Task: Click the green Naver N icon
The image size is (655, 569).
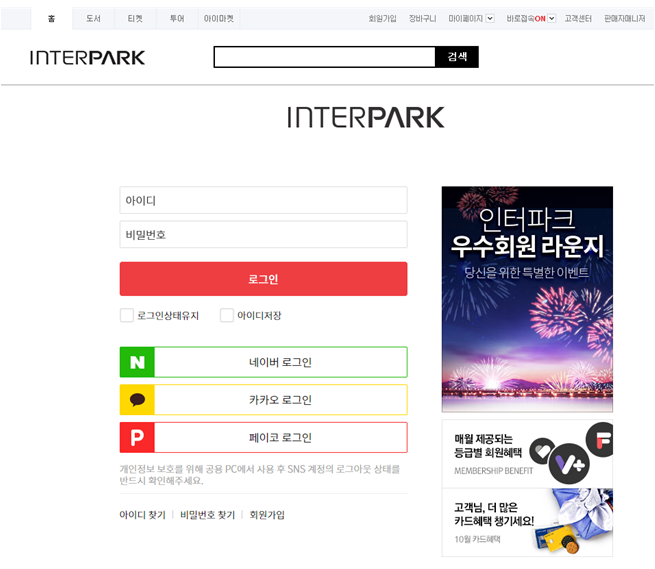Action: coord(137,362)
